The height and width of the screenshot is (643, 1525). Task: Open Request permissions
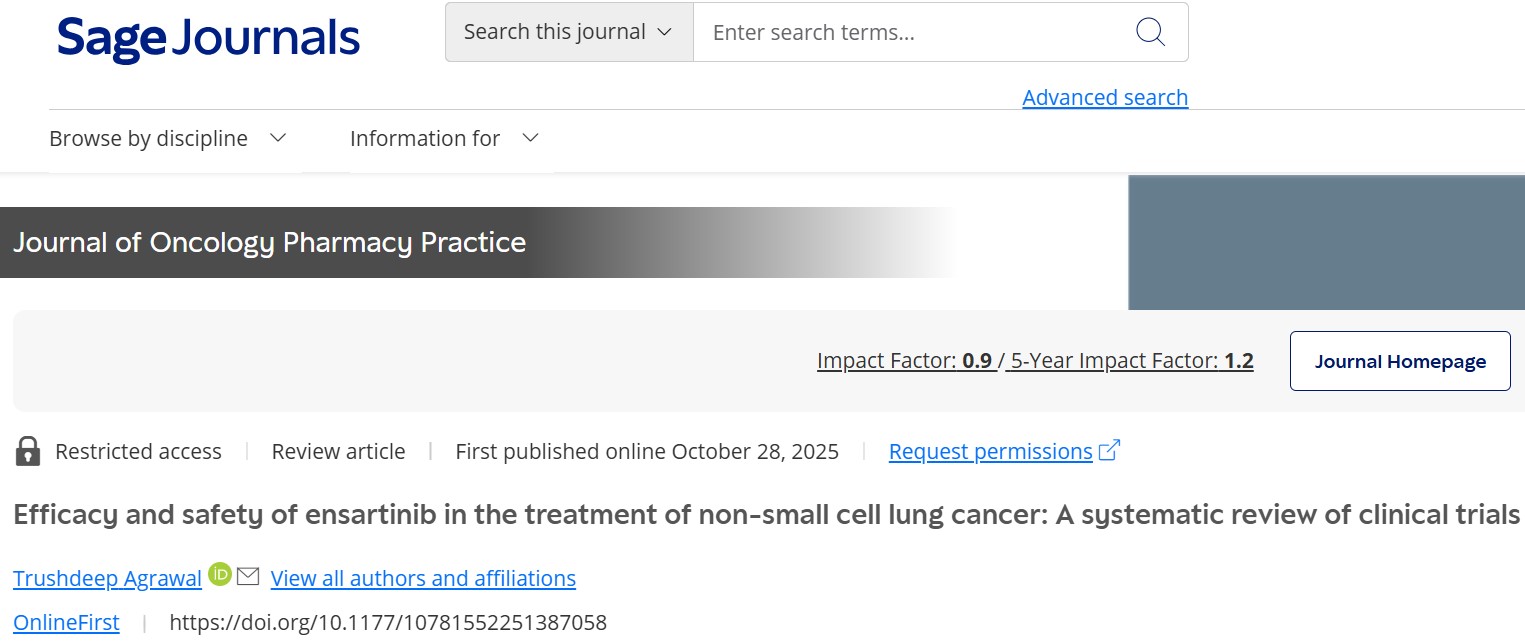coord(989,451)
